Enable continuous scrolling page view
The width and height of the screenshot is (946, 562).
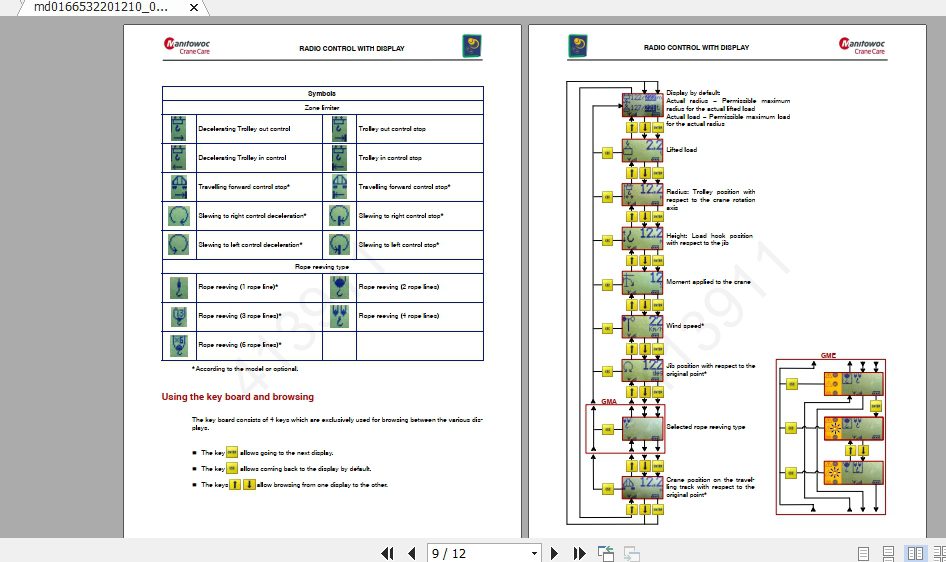[889, 554]
